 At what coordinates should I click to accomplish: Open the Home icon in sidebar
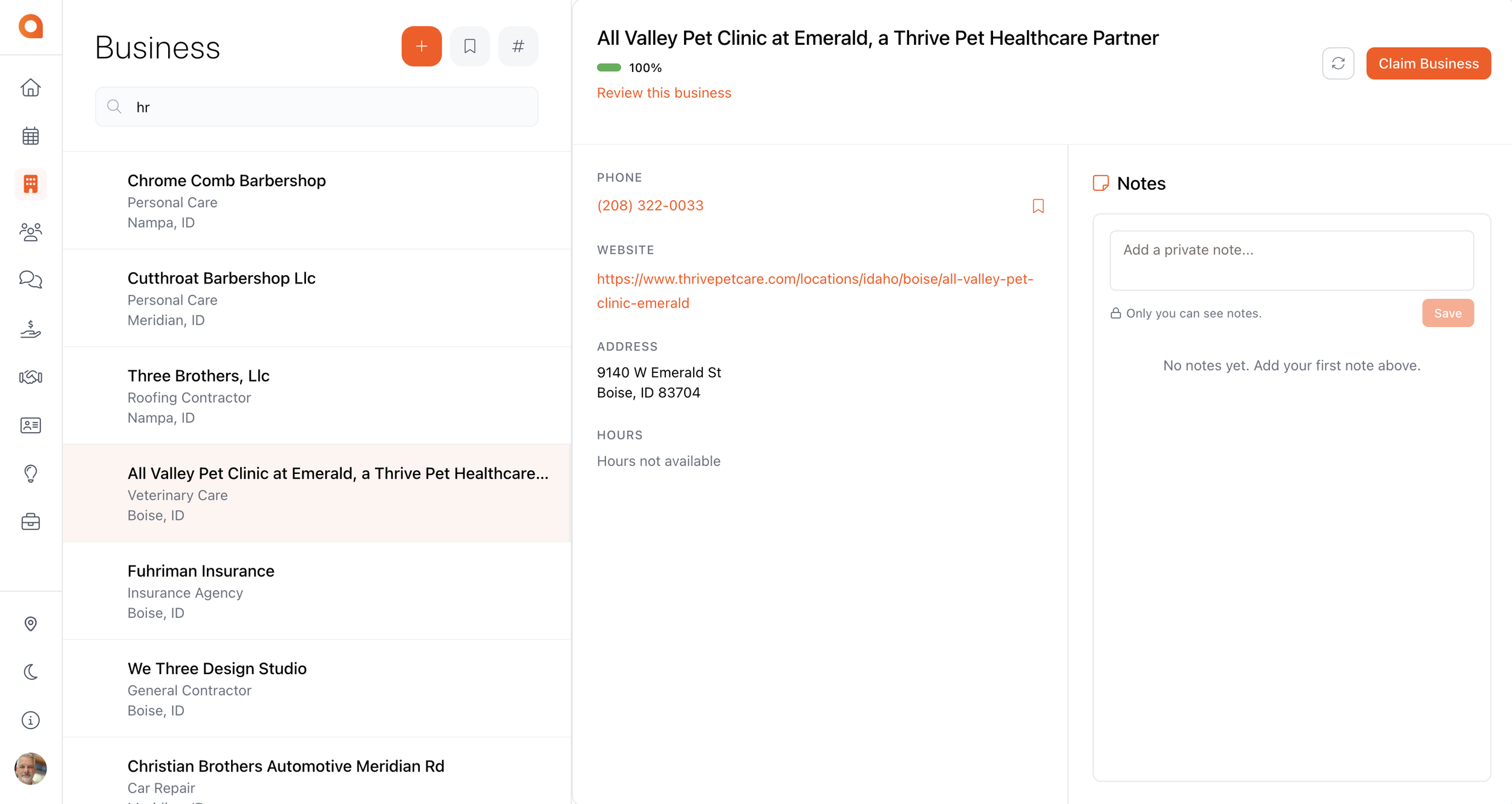pos(30,88)
